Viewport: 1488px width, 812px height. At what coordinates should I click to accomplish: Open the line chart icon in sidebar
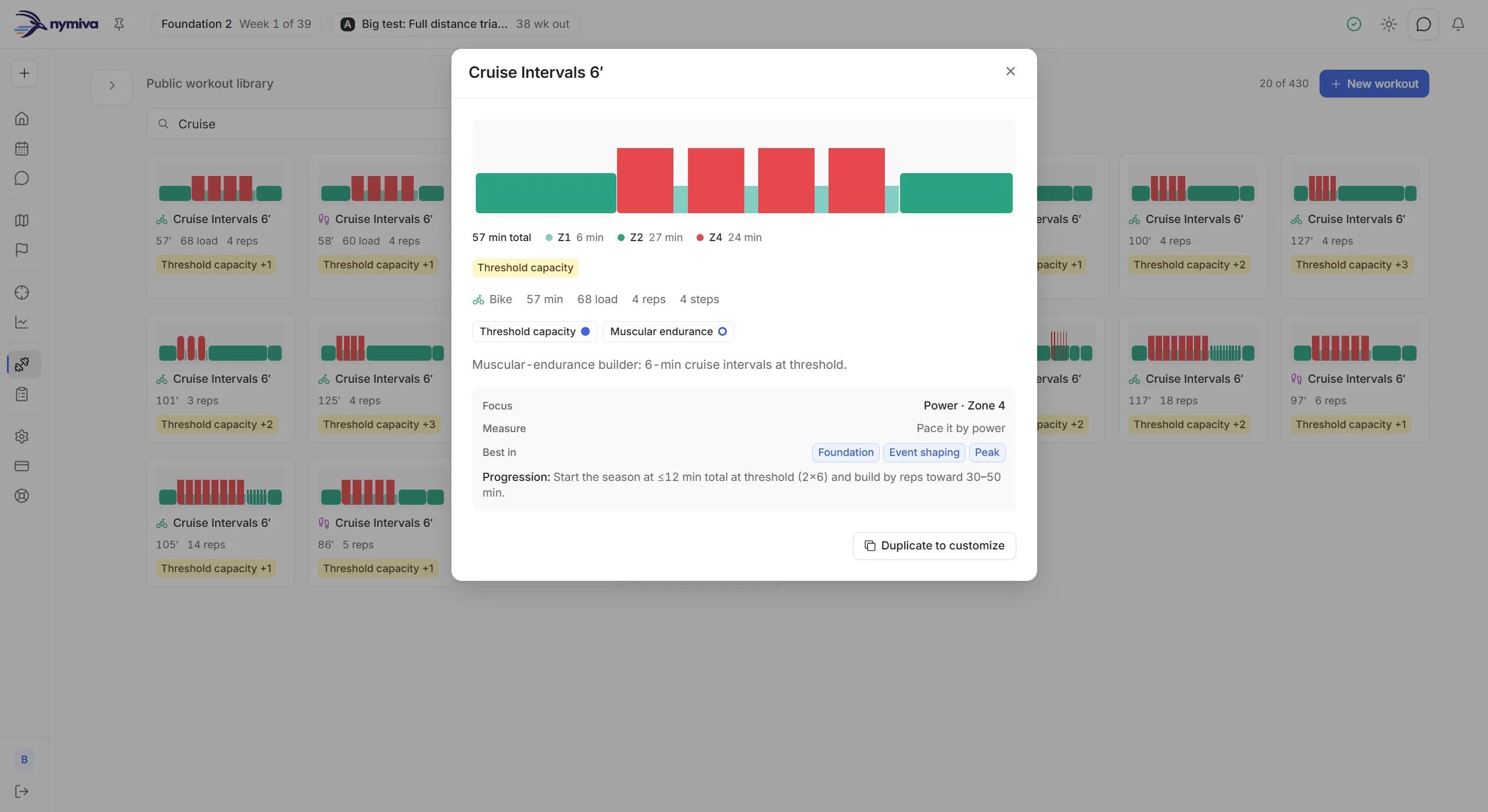tap(22, 322)
